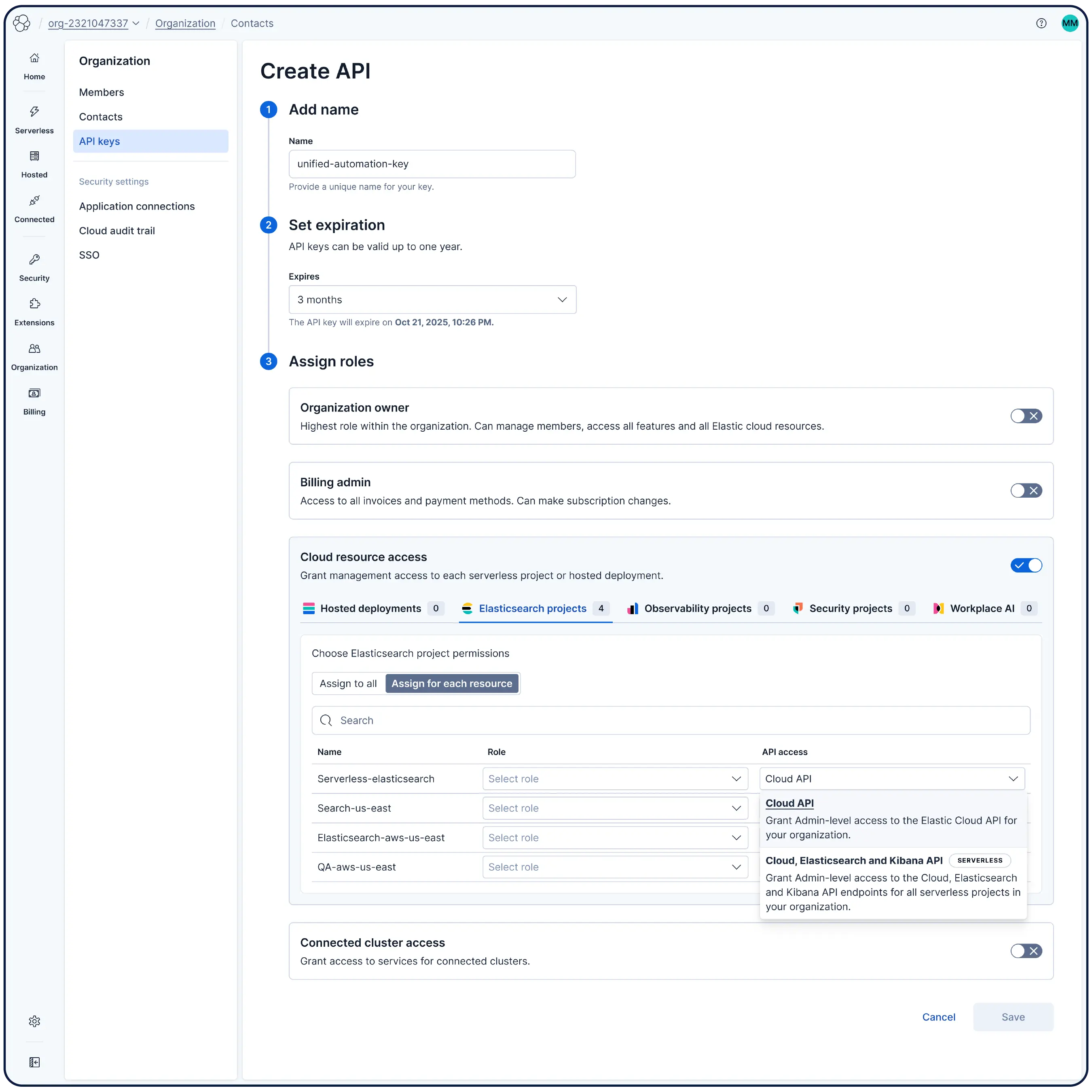The width and height of the screenshot is (1092, 1092).
Task: Click the Role column header
Action: click(x=496, y=752)
